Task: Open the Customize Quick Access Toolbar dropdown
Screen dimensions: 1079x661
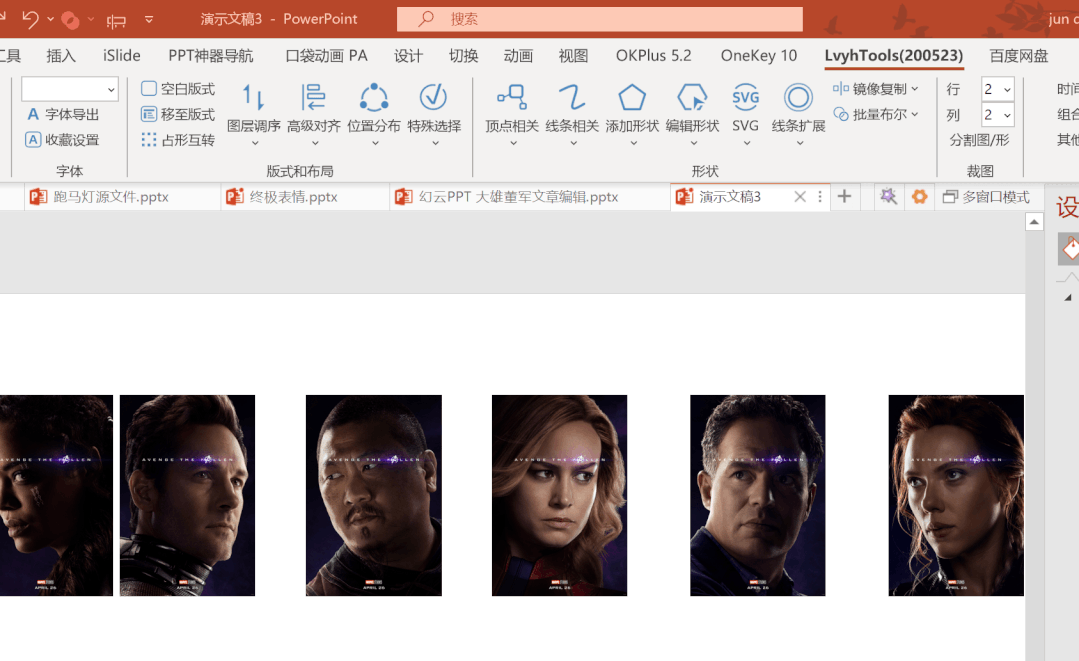Action: pos(149,19)
